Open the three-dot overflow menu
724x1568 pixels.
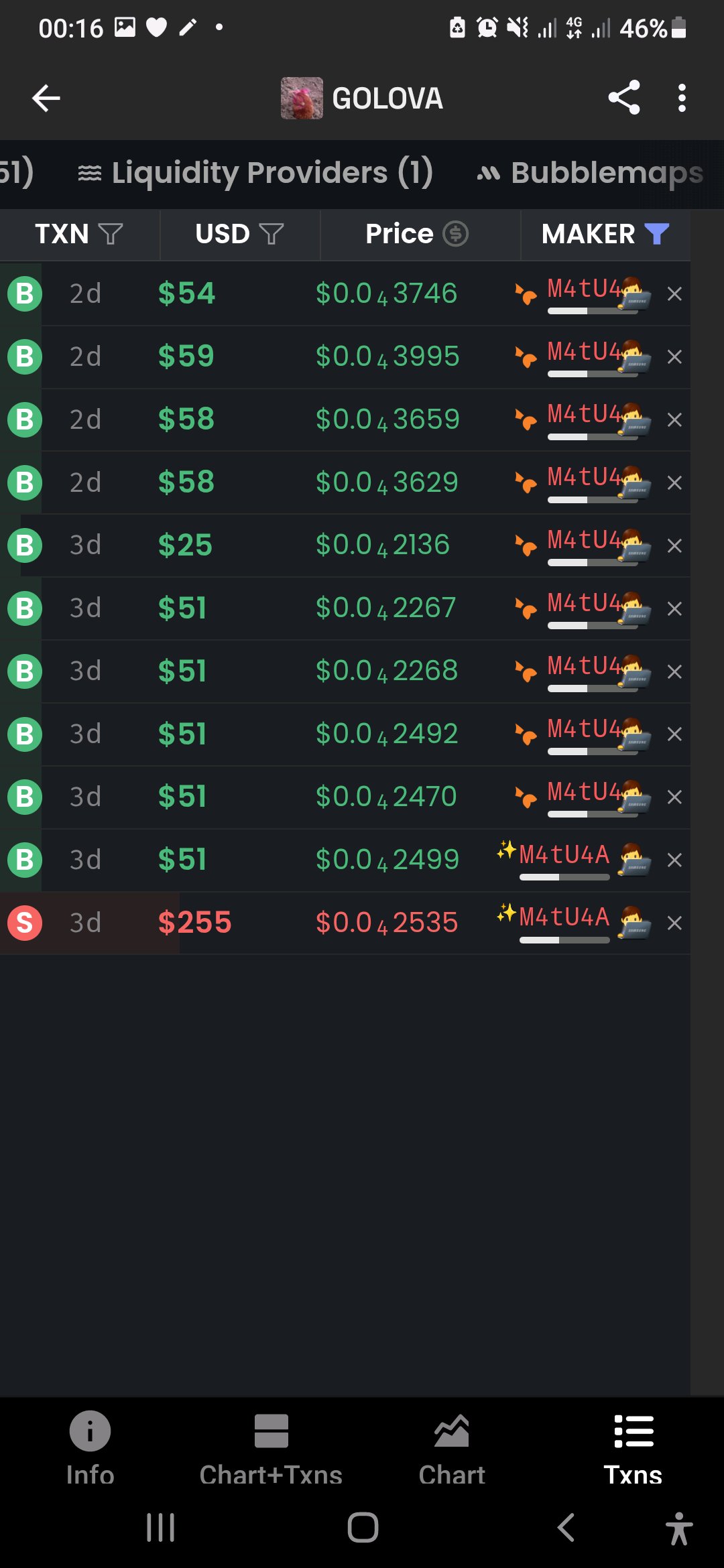pyautogui.click(x=682, y=98)
